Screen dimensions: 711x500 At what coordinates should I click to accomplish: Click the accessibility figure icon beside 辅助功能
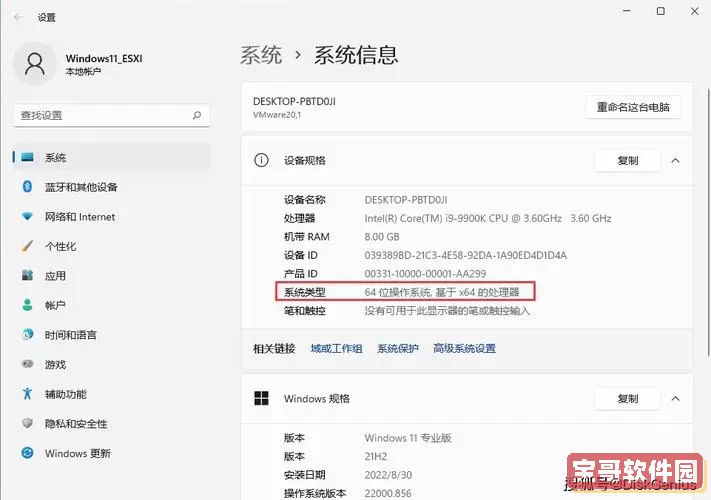[27, 393]
